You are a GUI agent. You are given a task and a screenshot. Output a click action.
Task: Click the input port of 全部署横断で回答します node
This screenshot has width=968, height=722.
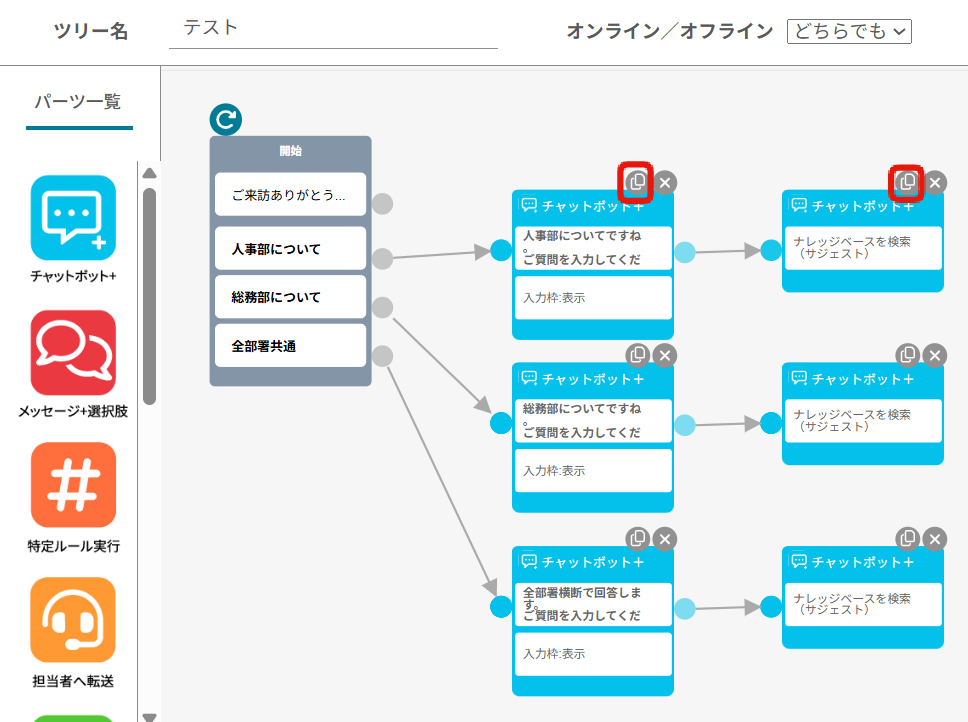(501, 607)
